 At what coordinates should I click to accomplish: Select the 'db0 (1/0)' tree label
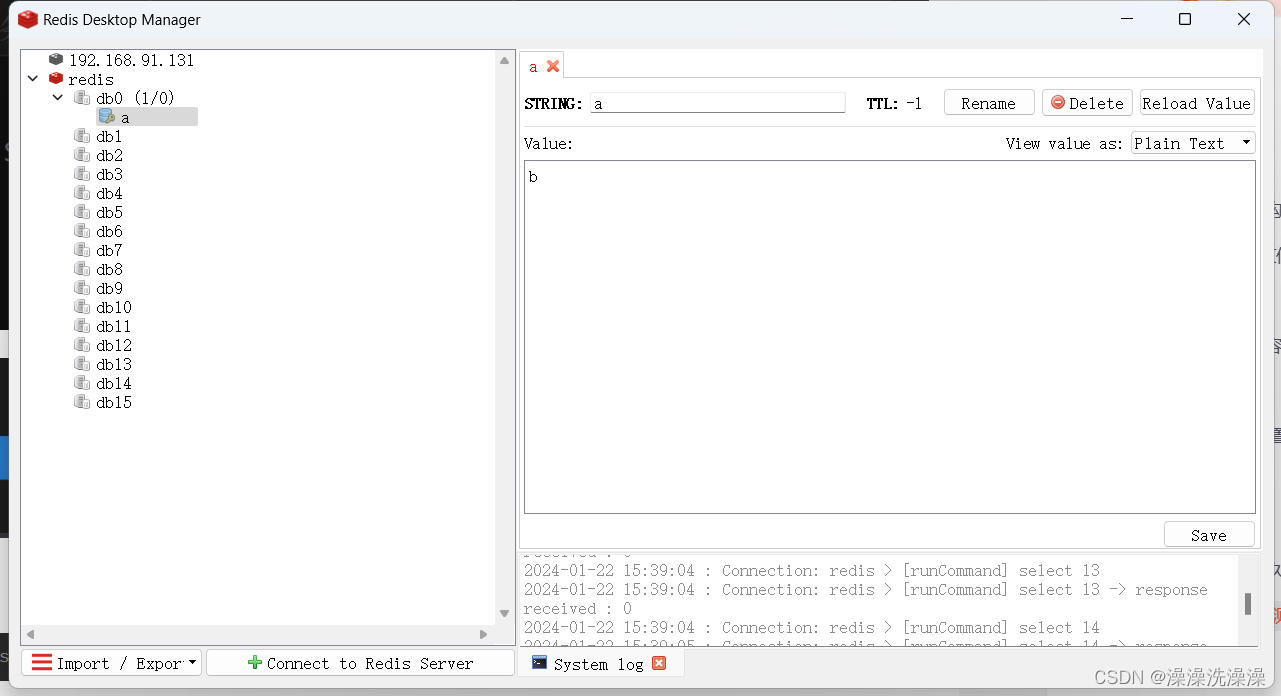(x=136, y=98)
